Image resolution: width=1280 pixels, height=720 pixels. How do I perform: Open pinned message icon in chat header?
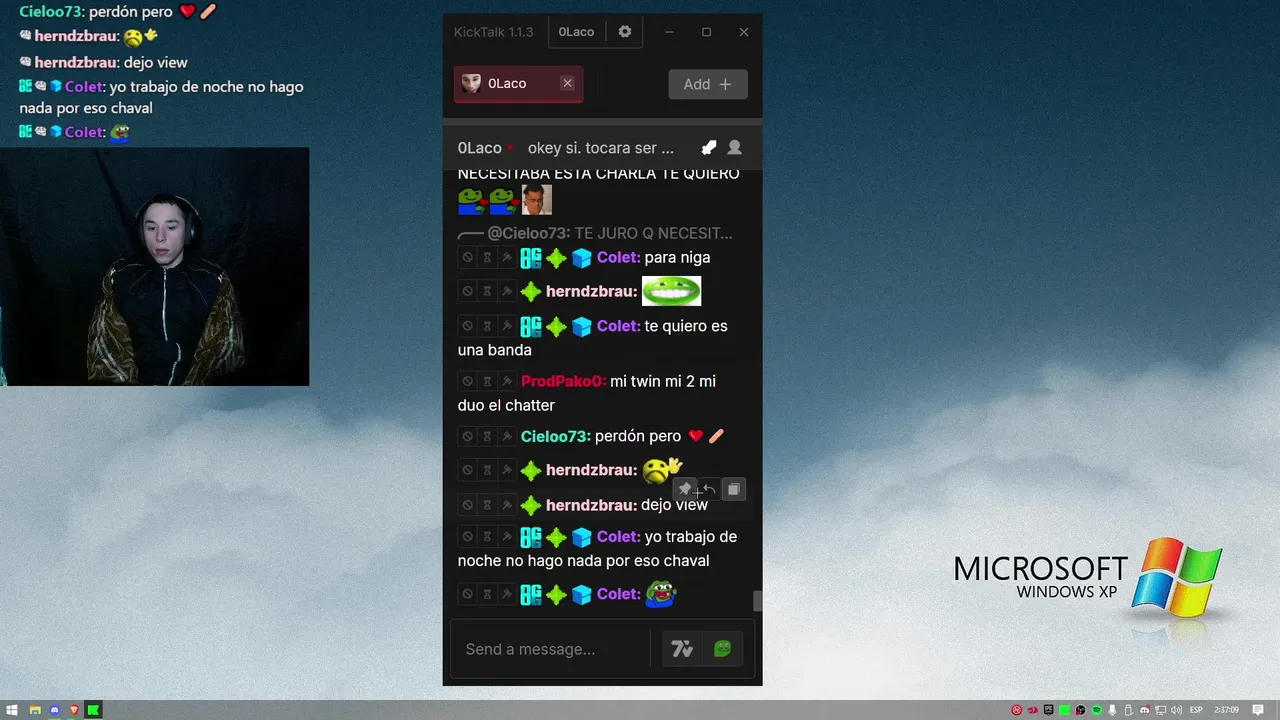[709, 148]
